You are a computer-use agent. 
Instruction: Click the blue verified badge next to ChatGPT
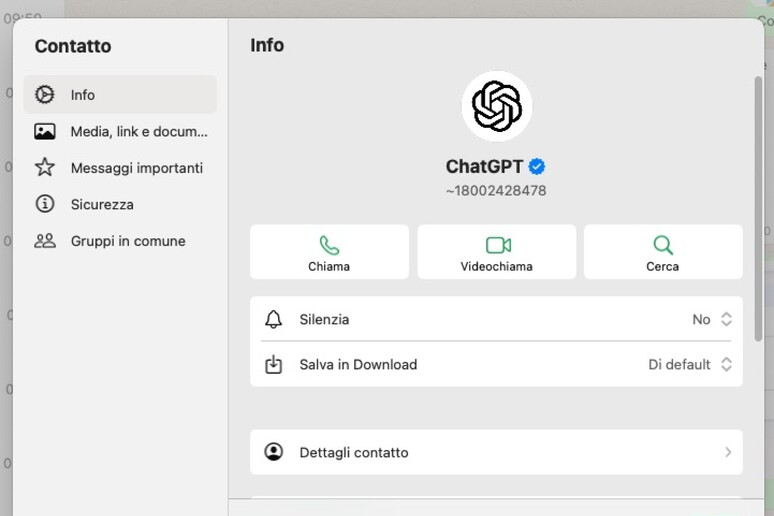(x=537, y=167)
